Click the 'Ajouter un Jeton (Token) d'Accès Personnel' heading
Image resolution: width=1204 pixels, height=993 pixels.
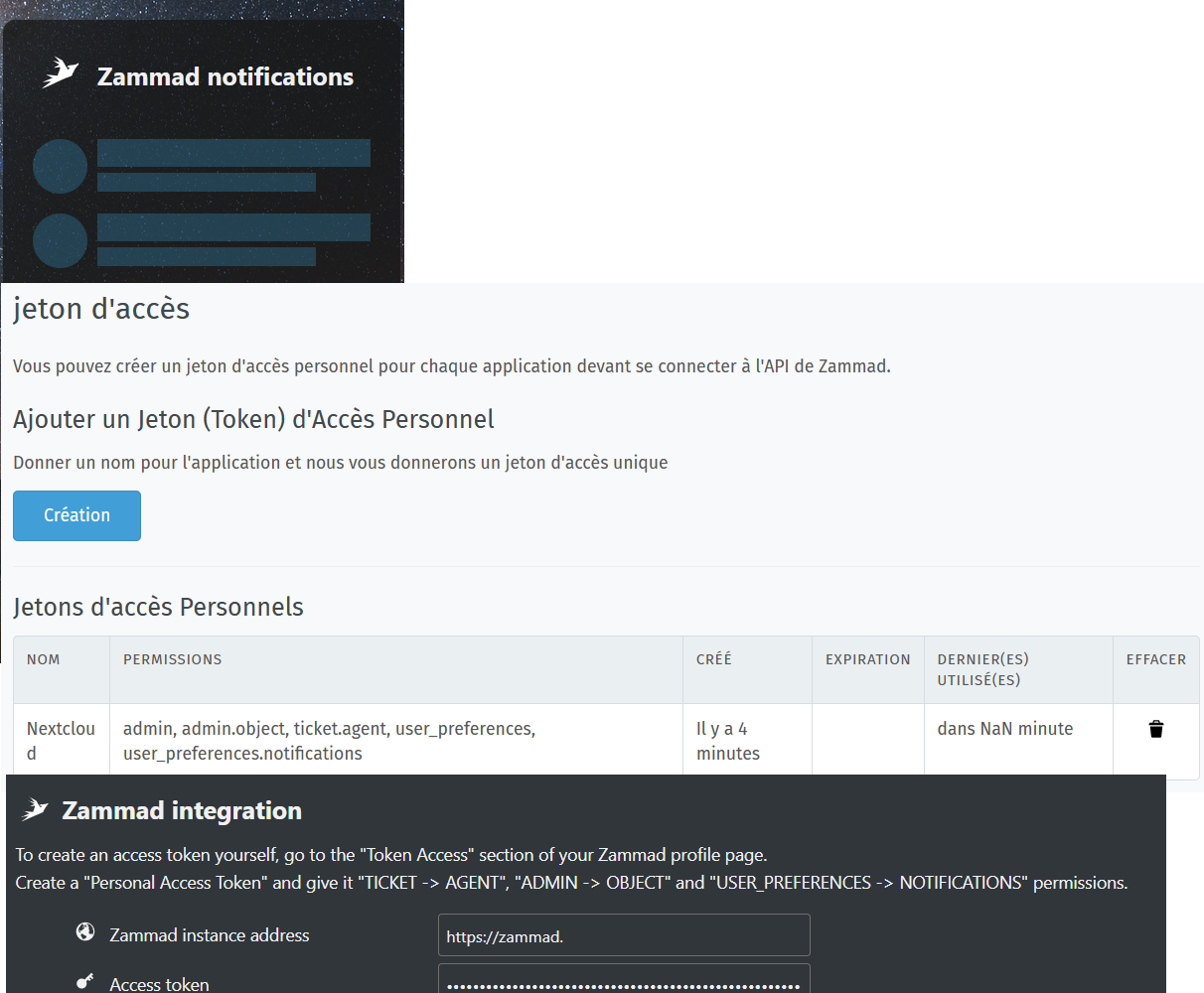pos(253,419)
